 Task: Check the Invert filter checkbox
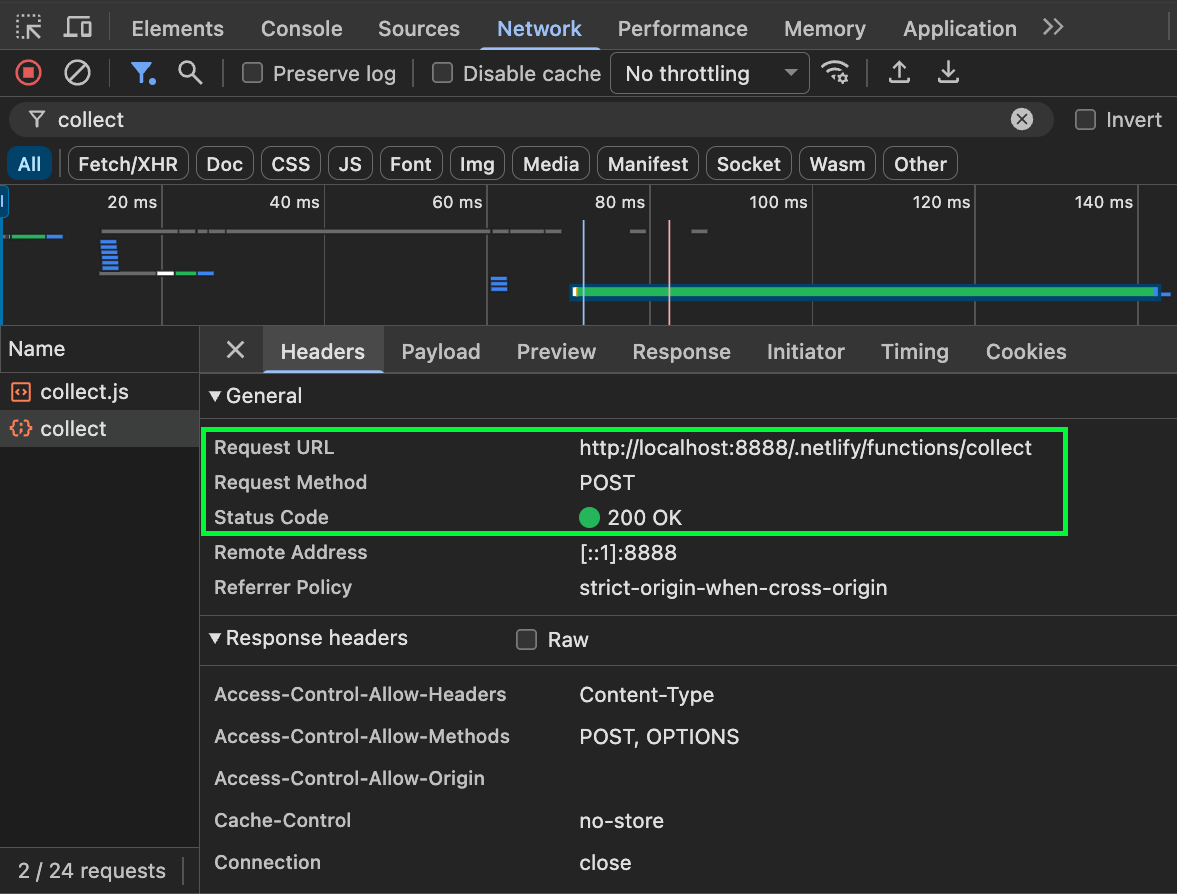[1085, 119]
